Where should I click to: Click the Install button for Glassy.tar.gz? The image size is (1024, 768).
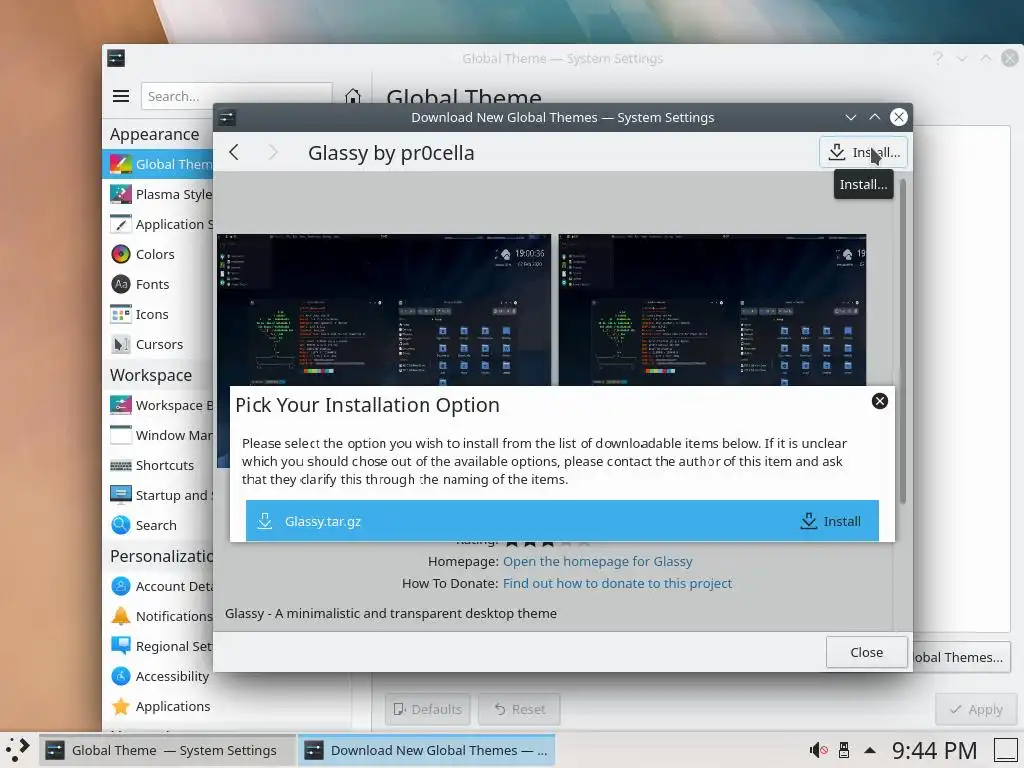(830, 521)
